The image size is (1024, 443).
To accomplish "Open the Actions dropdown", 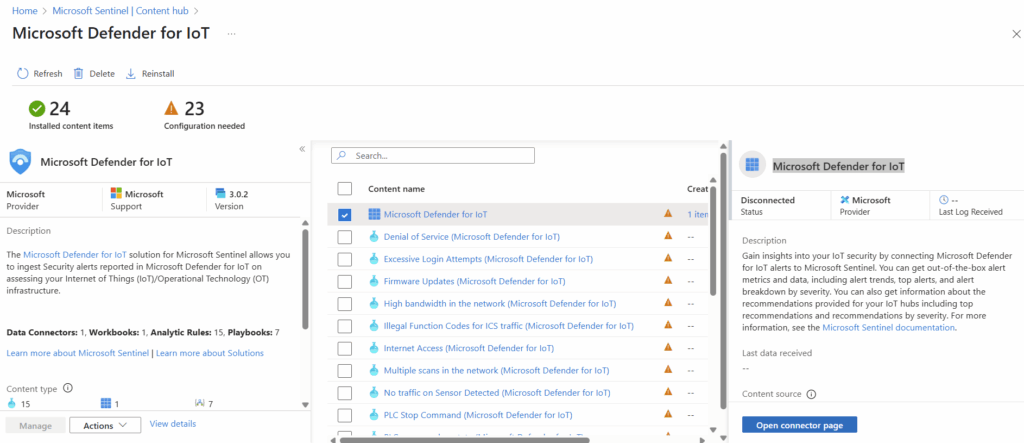I will click(x=105, y=425).
